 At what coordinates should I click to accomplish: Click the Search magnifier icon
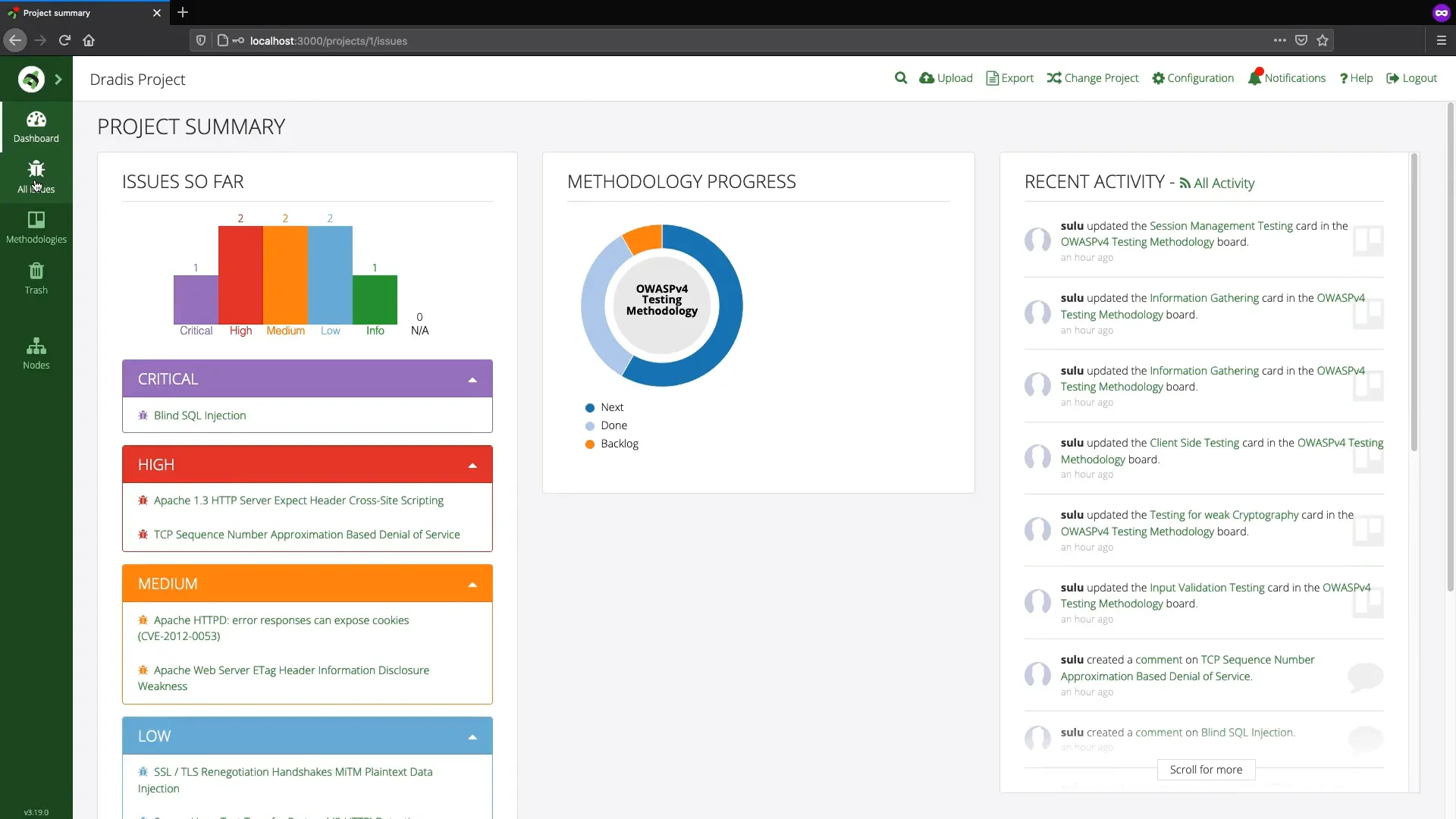pyautogui.click(x=900, y=78)
